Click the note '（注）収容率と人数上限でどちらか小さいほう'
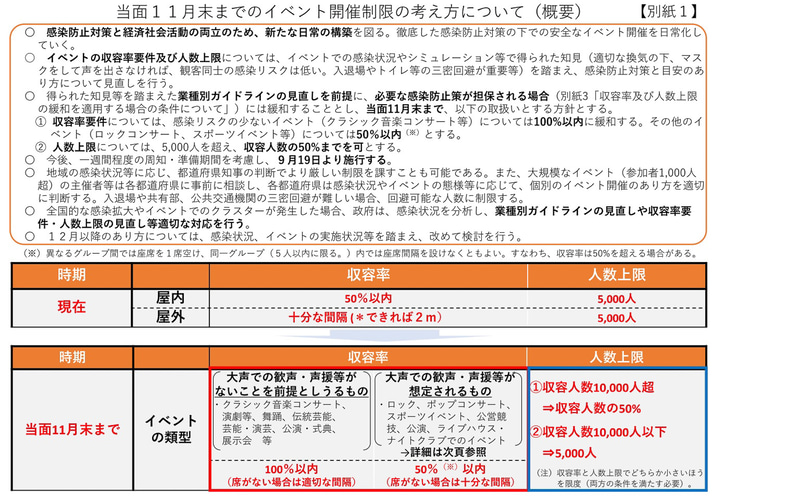The image size is (800, 500). [x=620, y=473]
